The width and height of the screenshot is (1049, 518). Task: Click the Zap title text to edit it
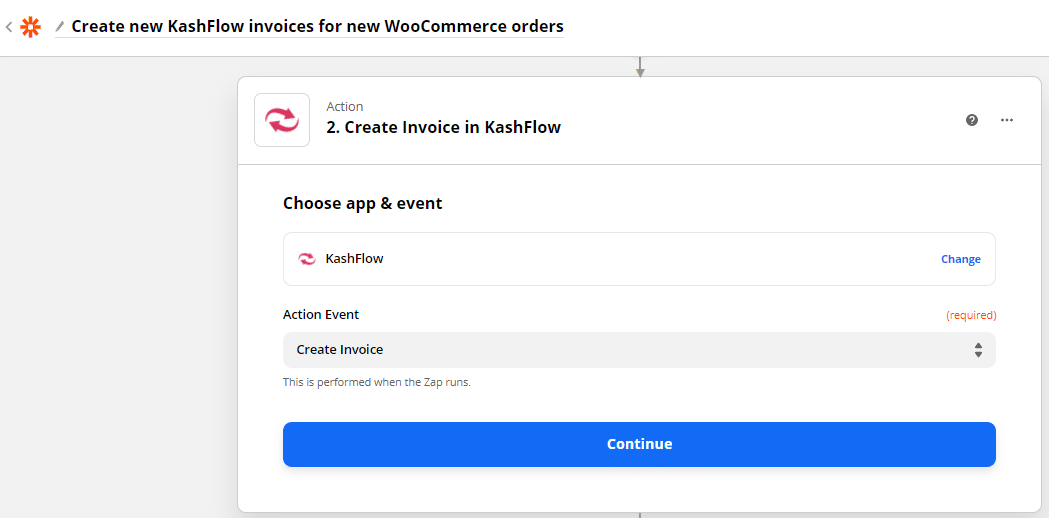(x=317, y=26)
